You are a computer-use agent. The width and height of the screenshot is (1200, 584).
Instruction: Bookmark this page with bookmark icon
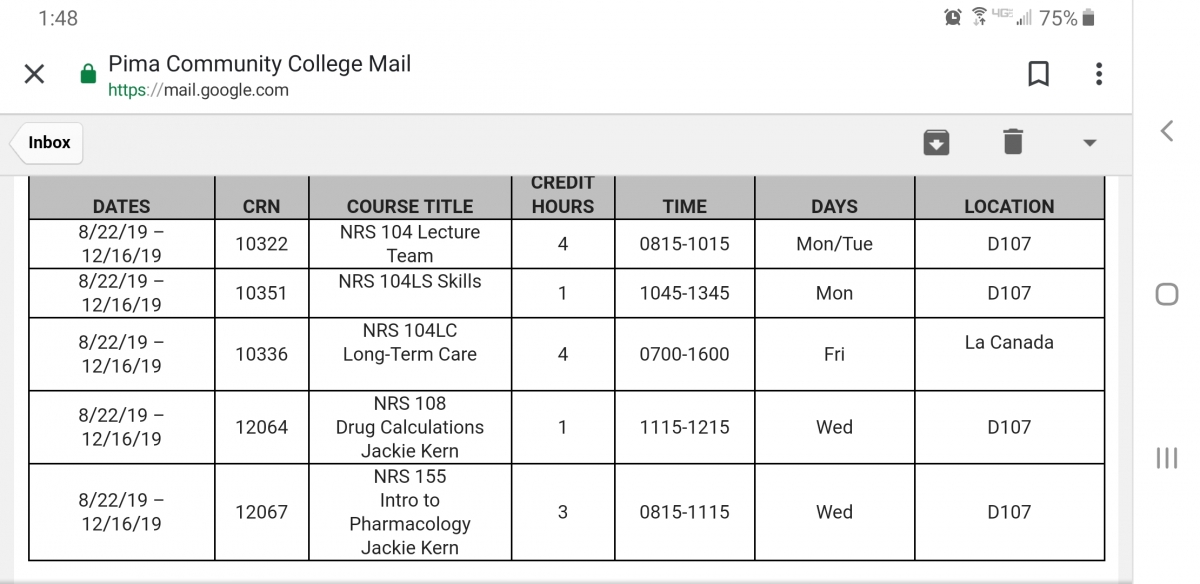pyautogui.click(x=1039, y=74)
